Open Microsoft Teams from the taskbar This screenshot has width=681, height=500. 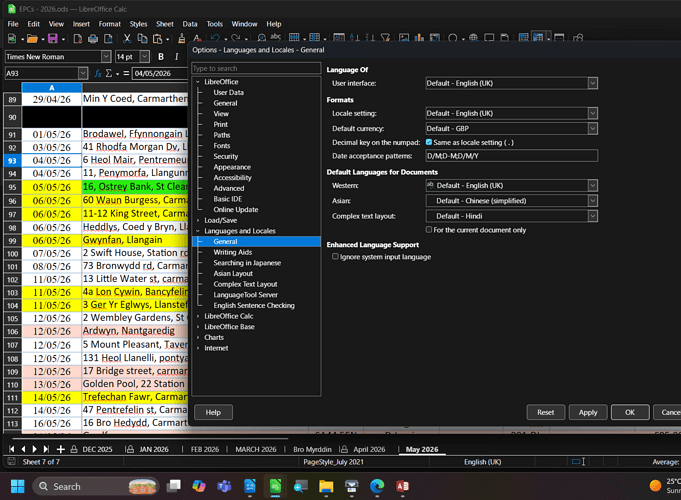click(x=224, y=486)
